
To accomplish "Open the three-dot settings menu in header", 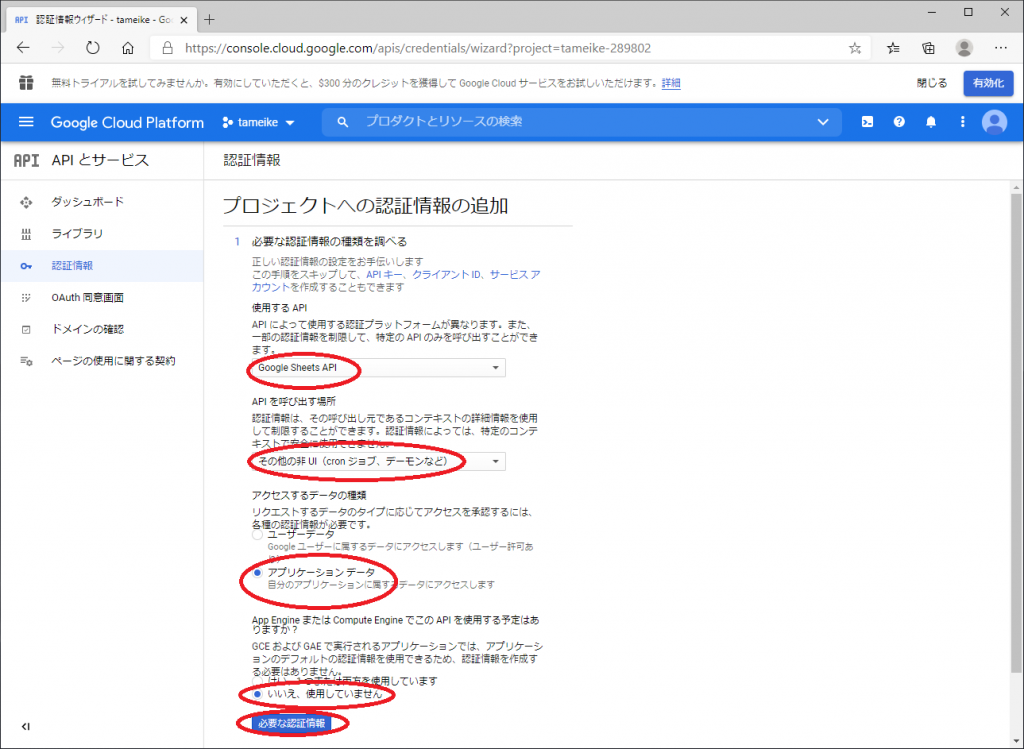I will click(x=962, y=122).
